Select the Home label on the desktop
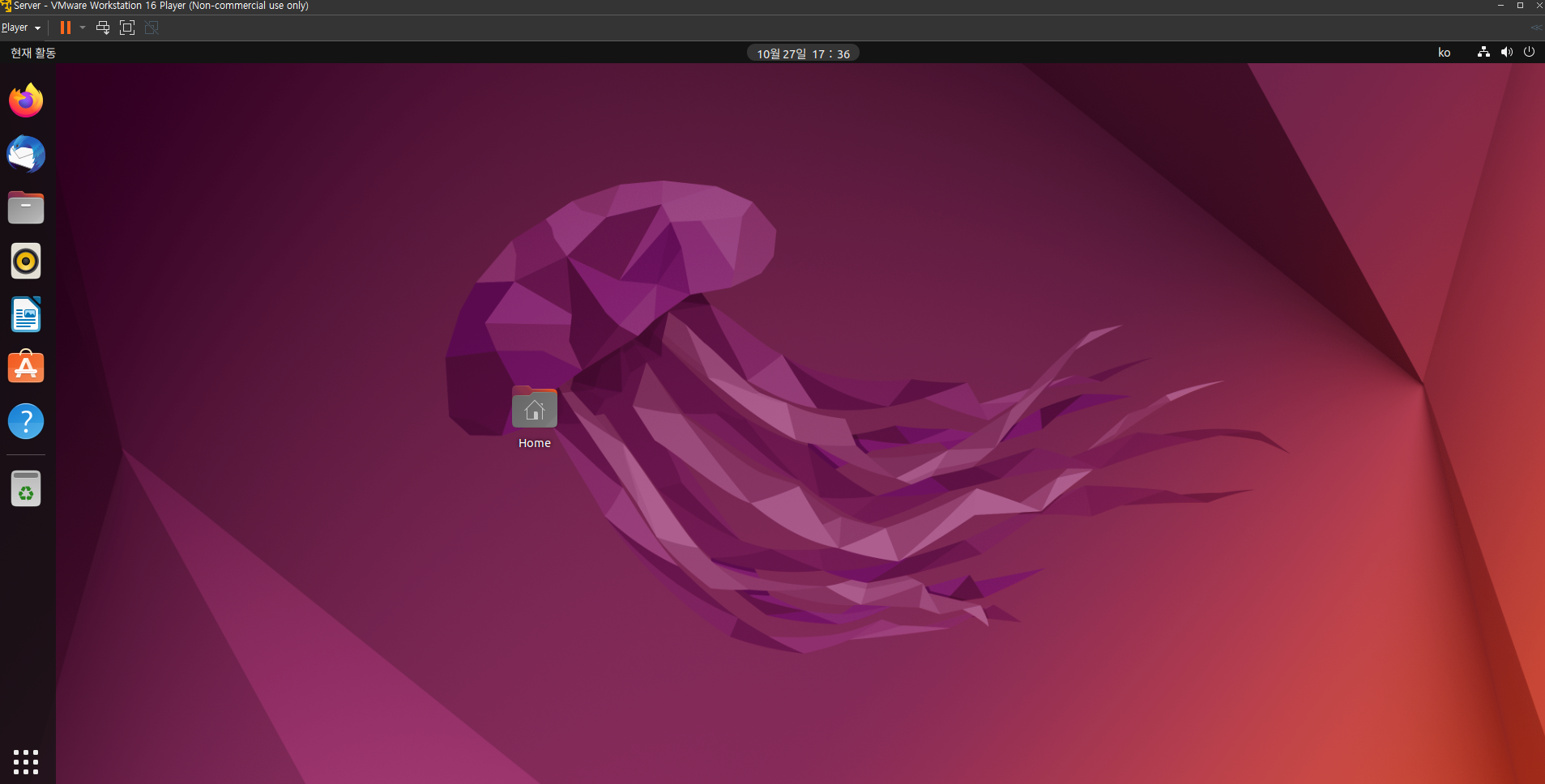The height and width of the screenshot is (784, 1545). click(x=535, y=443)
